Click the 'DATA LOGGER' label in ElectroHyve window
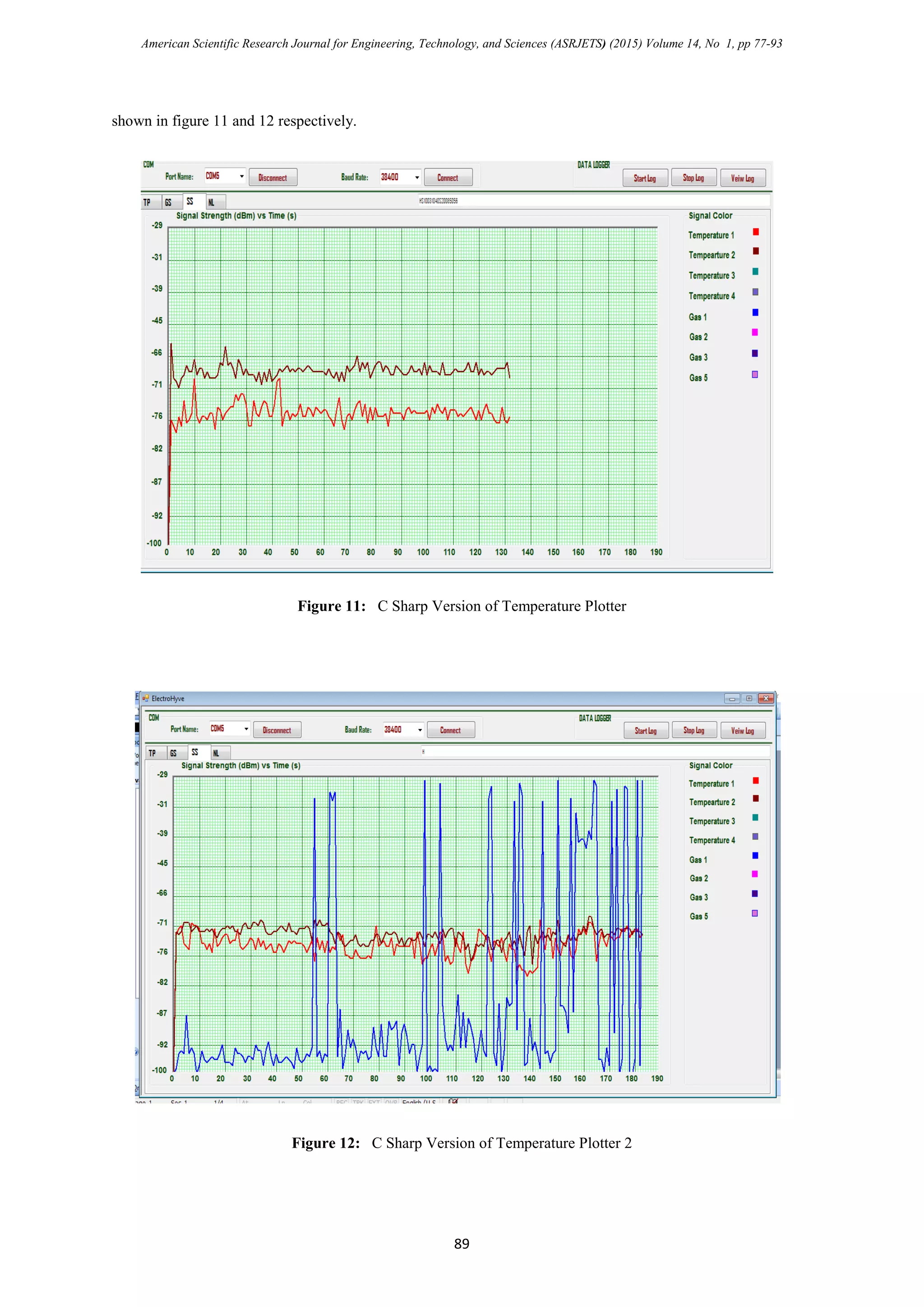The height and width of the screenshot is (1307, 924). pyautogui.click(x=595, y=718)
